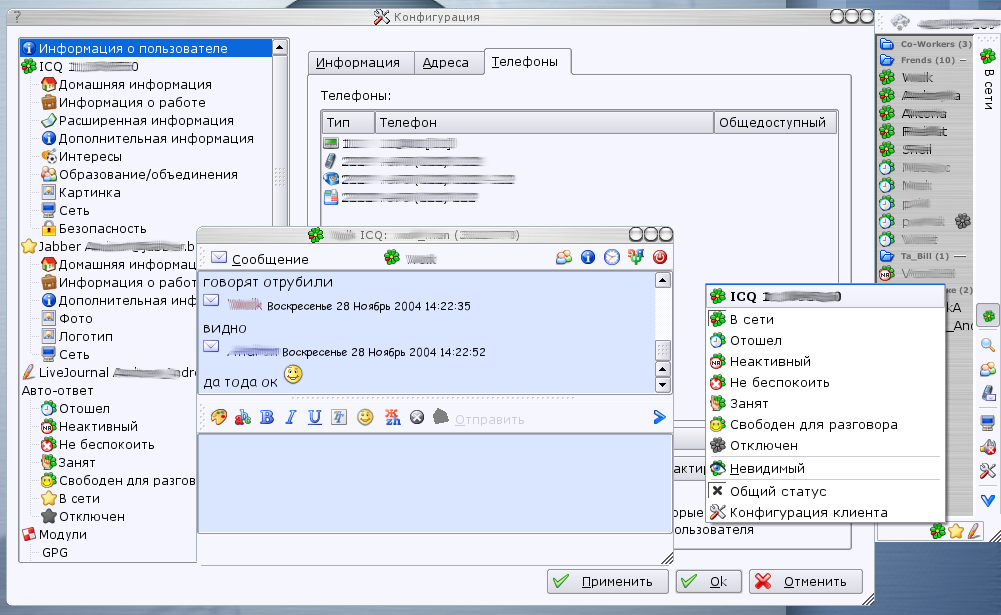1001x615 pixels.
Task: Toggle Невидимый mode in menu
Action: (825, 469)
